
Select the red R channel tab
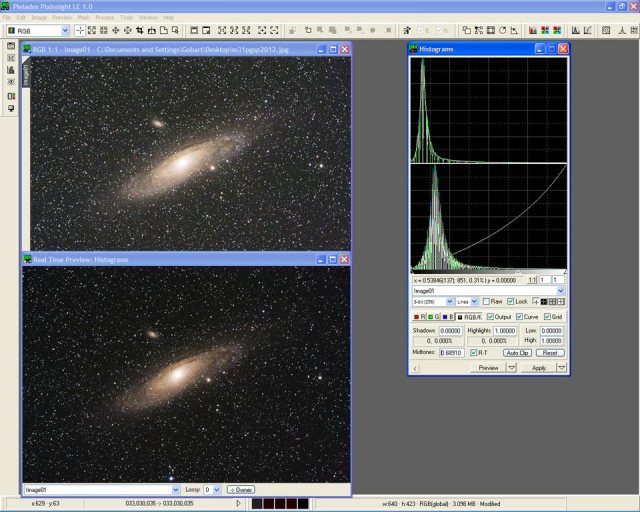[418, 316]
